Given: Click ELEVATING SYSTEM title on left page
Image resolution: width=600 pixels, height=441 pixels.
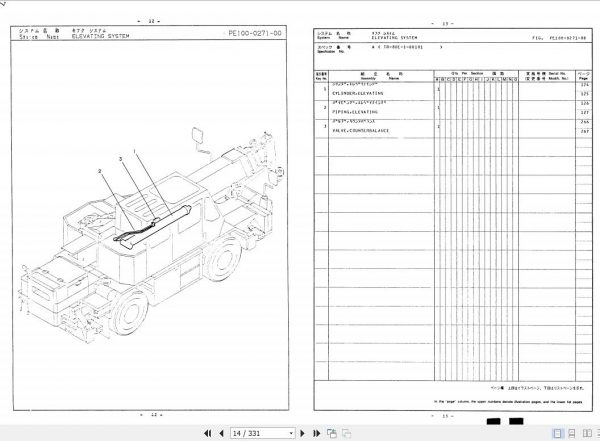Looking at the screenshot, I should tap(101, 36).
